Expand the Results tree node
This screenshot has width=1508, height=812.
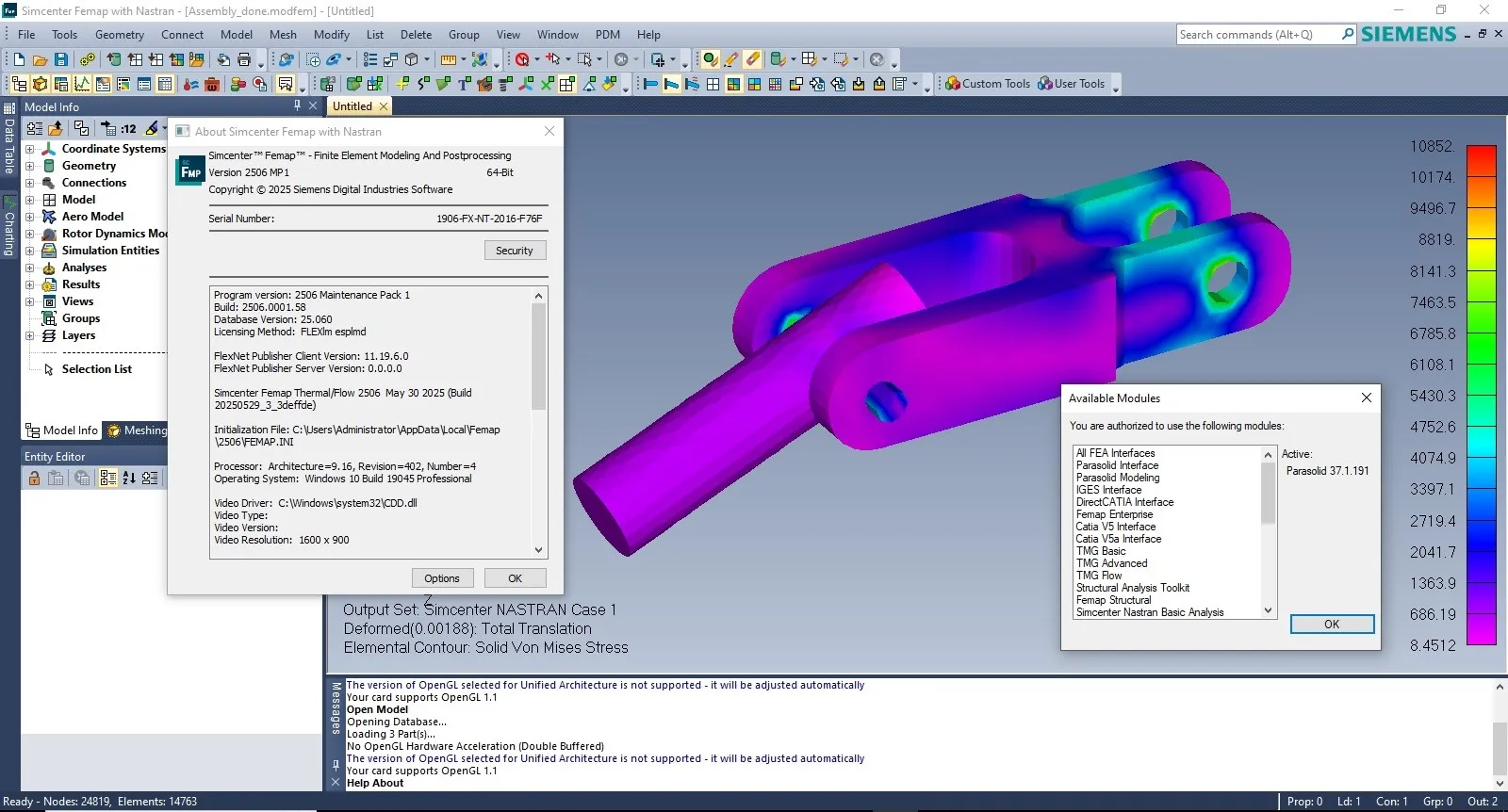(30, 284)
